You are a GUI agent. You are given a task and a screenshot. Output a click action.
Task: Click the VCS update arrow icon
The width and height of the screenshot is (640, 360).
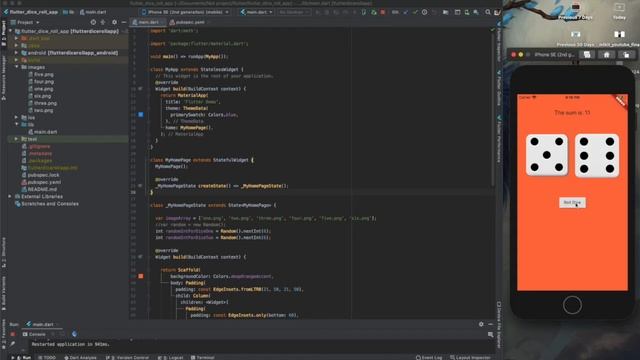[x=405, y=12]
